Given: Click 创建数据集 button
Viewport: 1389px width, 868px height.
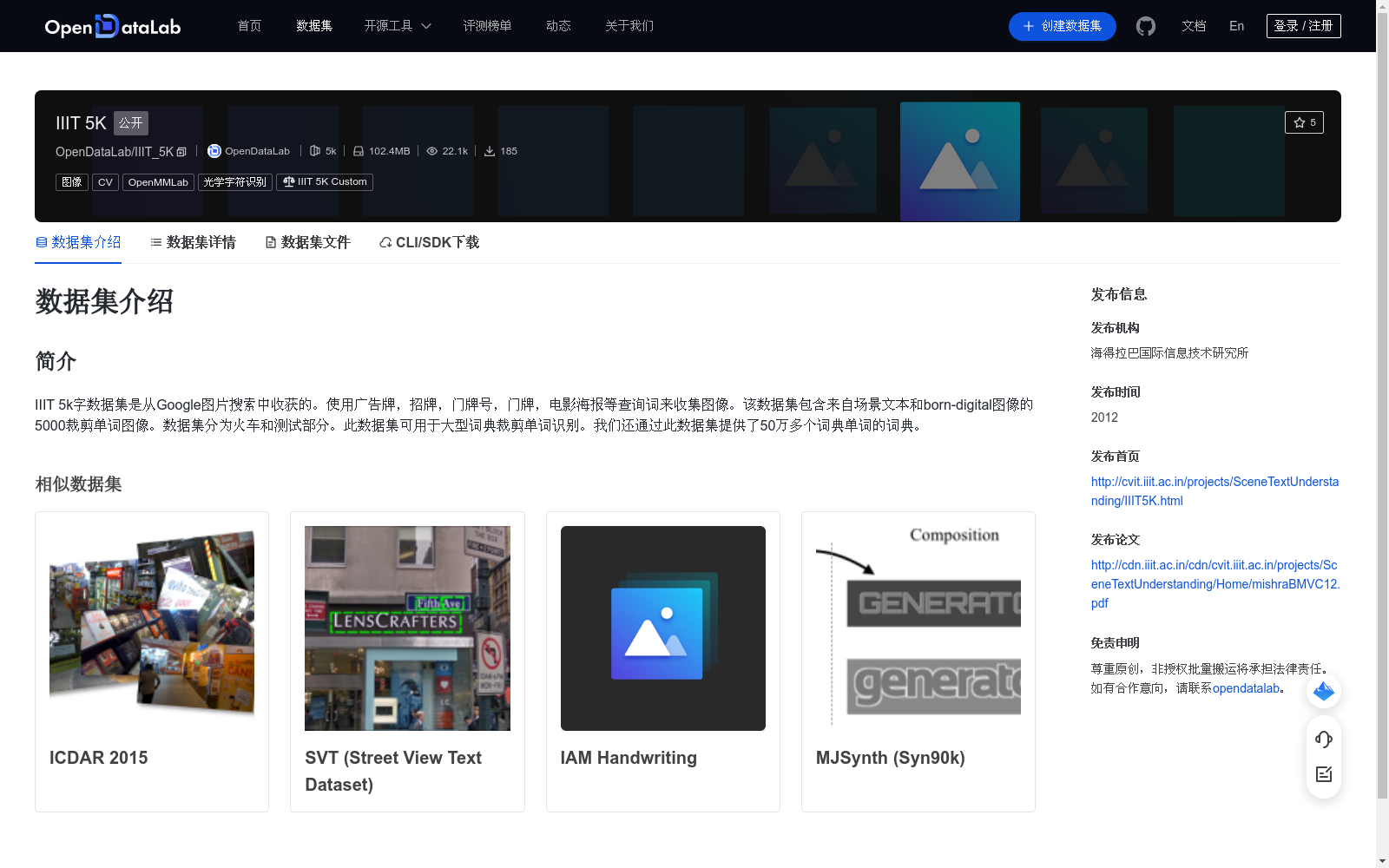Looking at the screenshot, I should 1062,26.
